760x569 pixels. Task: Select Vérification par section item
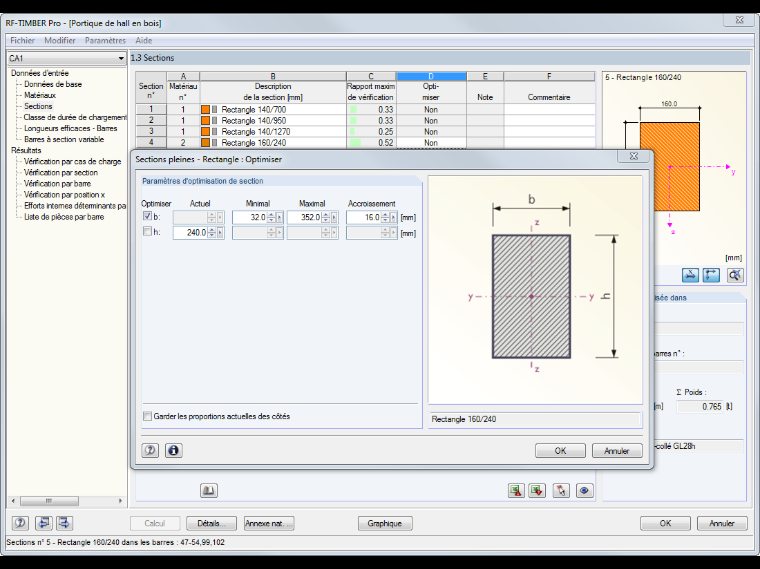61,173
